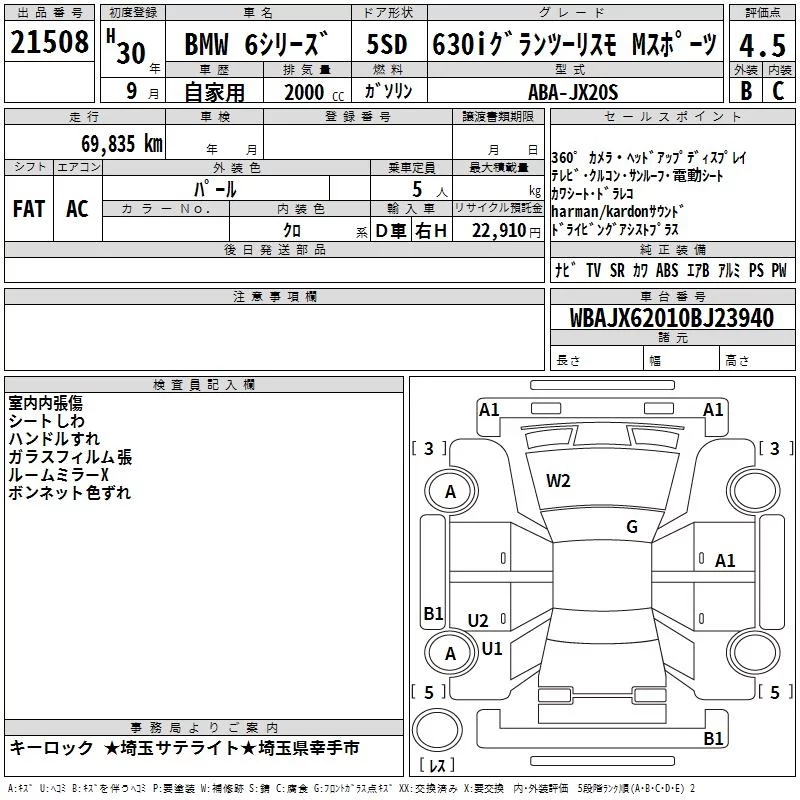The height and width of the screenshot is (800, 800).
Task: Click the 高さ height field
Action: coord(757,358)
